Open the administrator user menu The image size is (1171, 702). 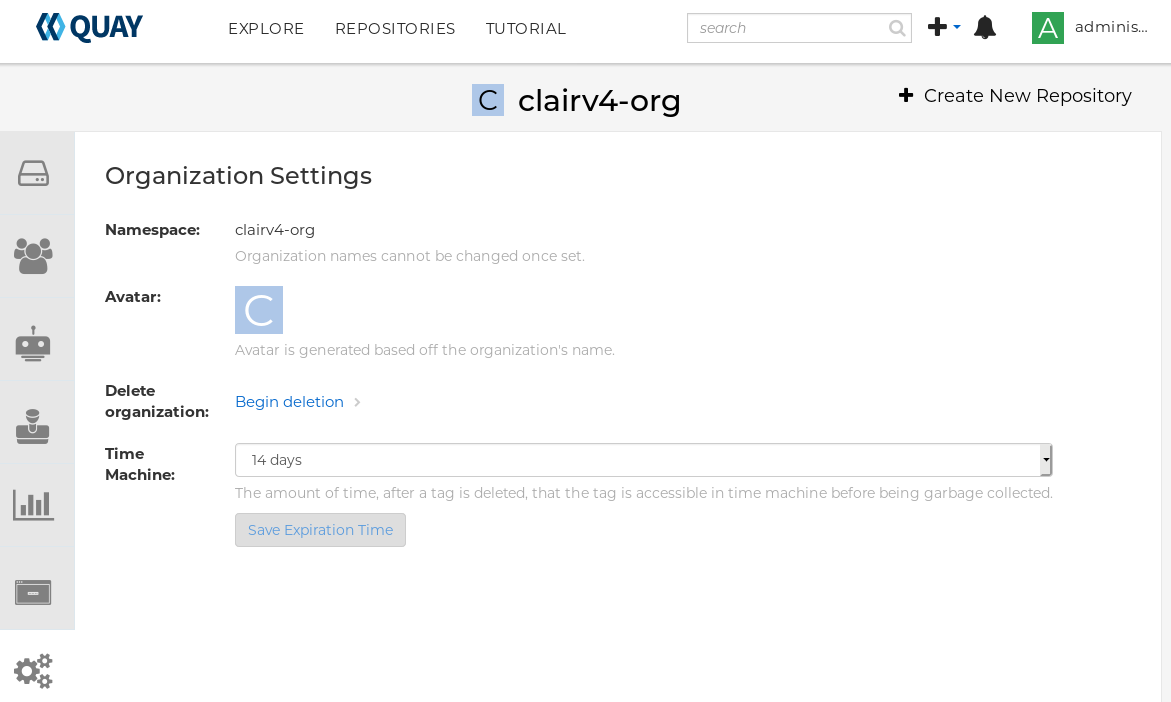tap(1090, 28)
